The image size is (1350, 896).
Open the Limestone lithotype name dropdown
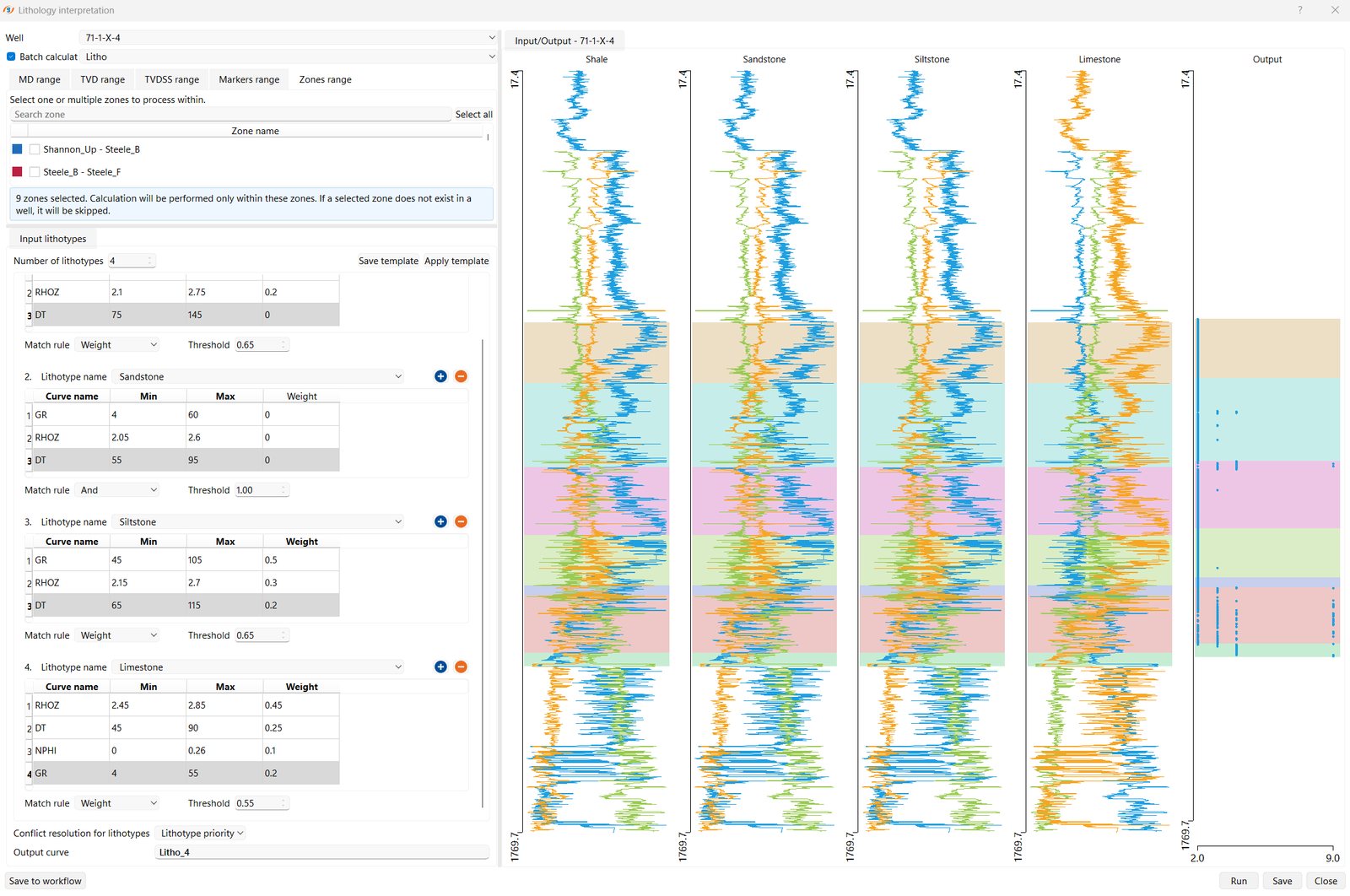pos(259,667)
